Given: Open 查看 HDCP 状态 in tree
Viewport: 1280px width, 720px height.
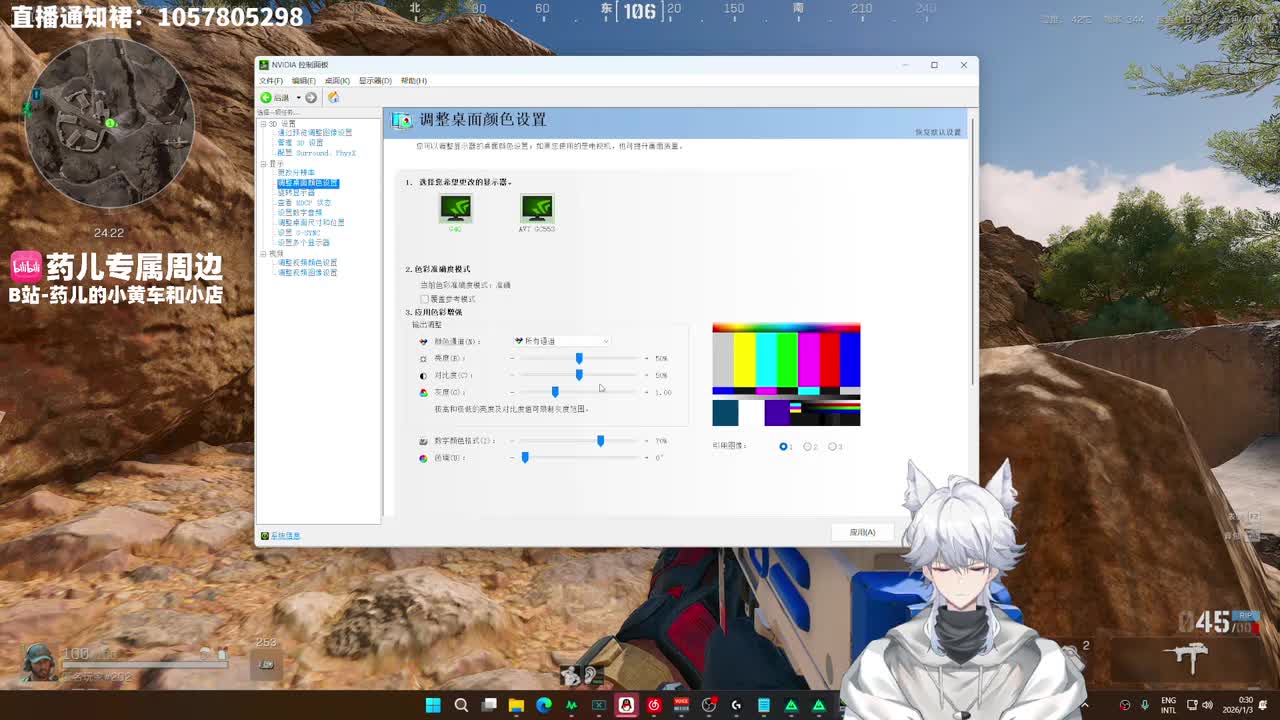Looking at the screenshot, I should click(x=304, y=203).
